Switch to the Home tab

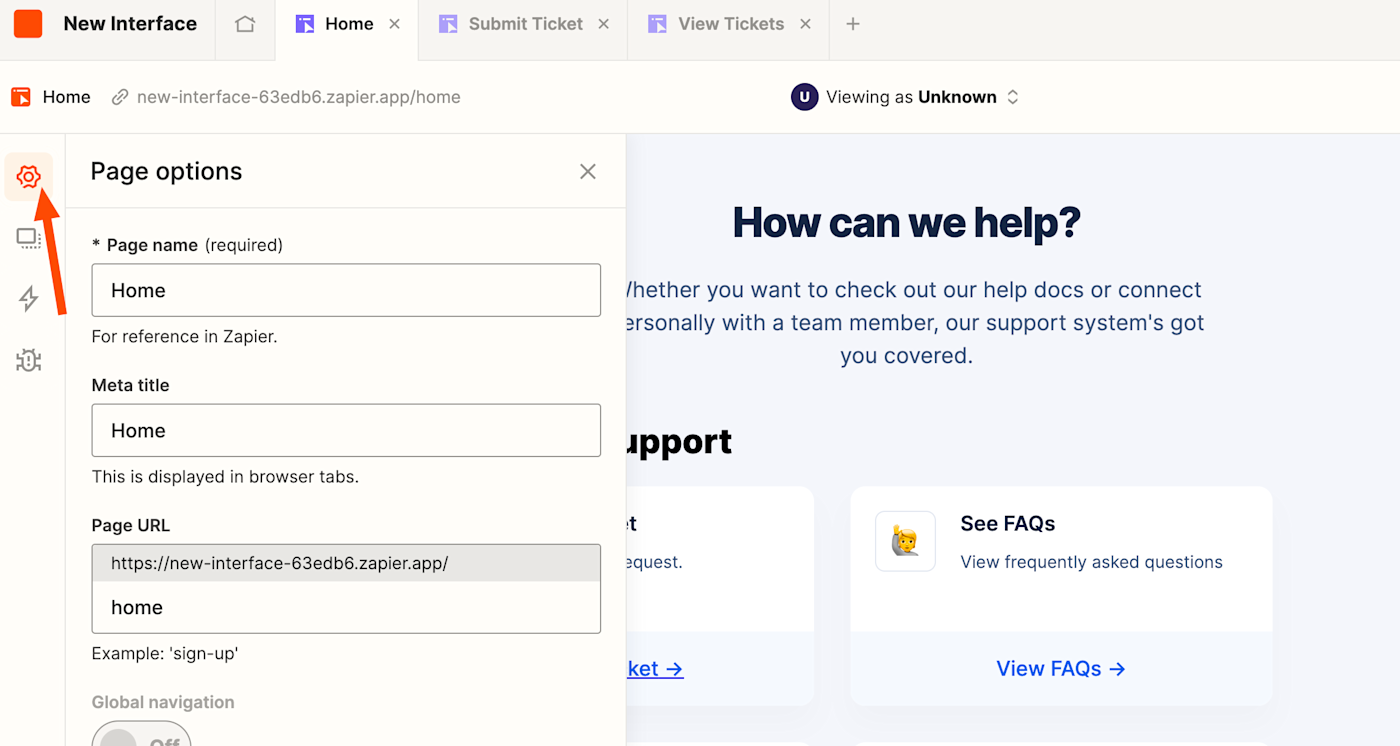[349, 24]
